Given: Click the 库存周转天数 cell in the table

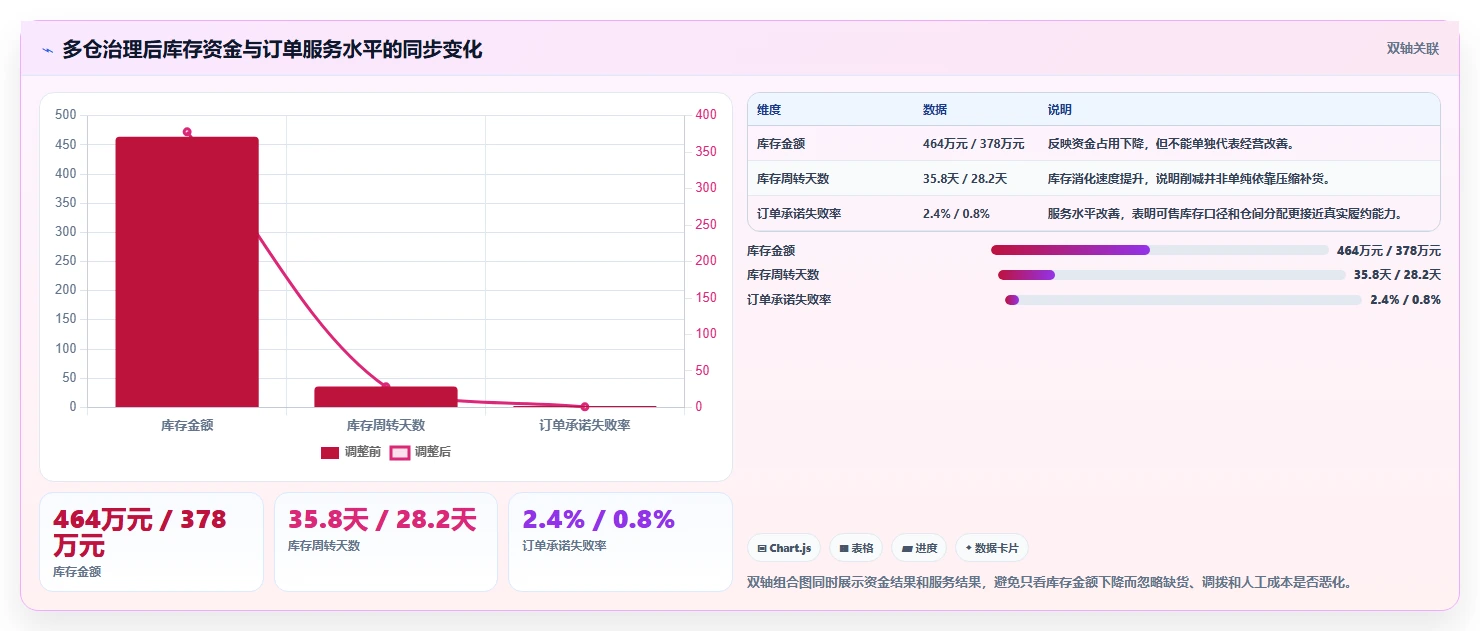Looking at the screenshot, I should (794, 178).
